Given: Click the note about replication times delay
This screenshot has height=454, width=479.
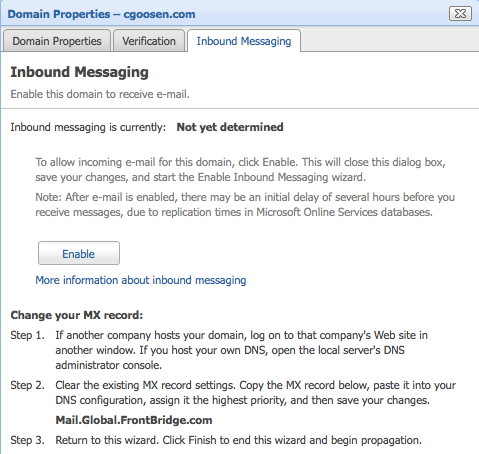Looking at the screenshot, I should pyautogui.click(x=245, y=204).
